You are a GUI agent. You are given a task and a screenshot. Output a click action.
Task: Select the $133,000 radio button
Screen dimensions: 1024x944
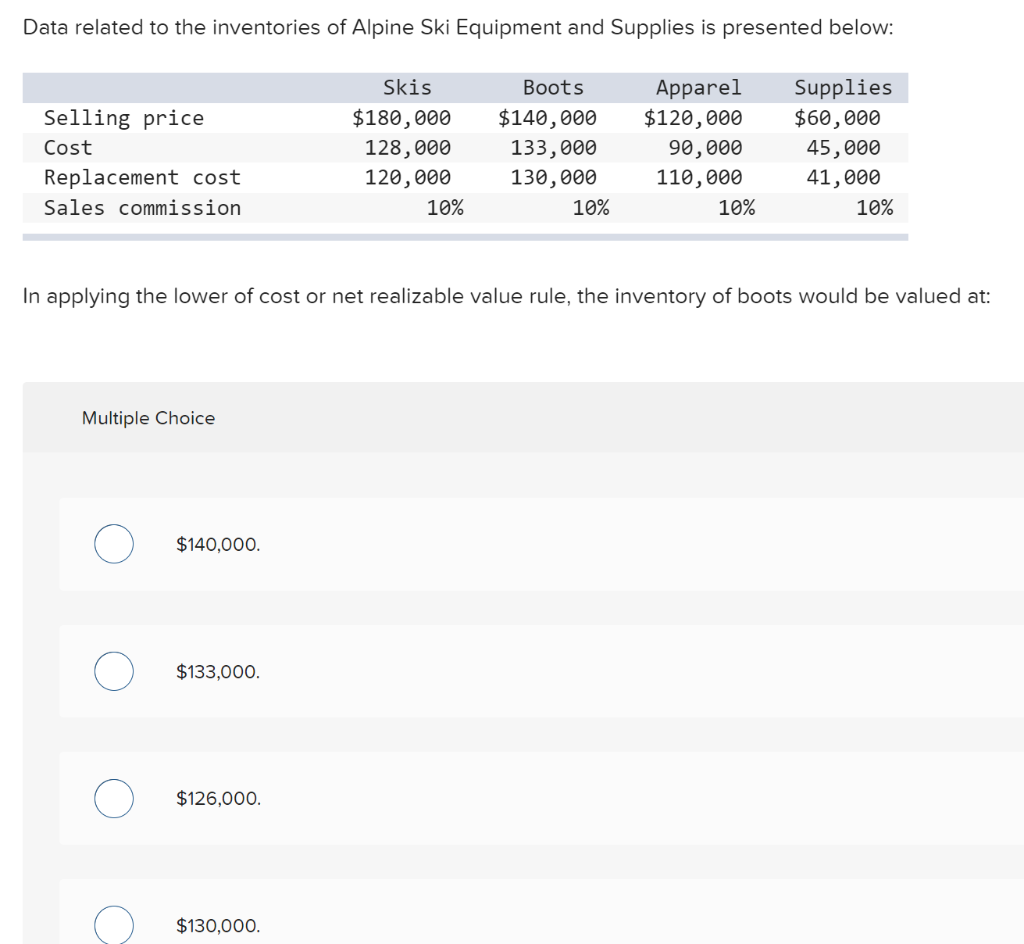click(x=113, y=671)
